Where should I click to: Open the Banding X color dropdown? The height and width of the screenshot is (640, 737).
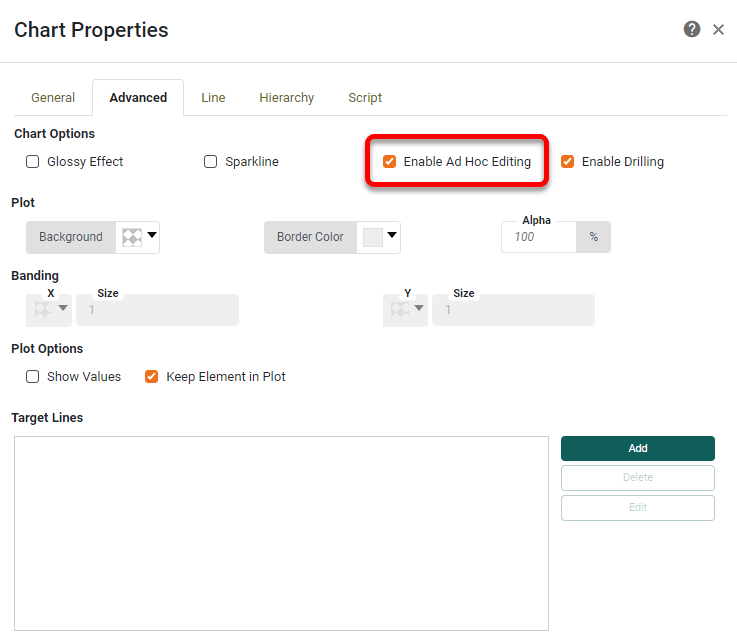pyautogui.click(x=64, y=310)
